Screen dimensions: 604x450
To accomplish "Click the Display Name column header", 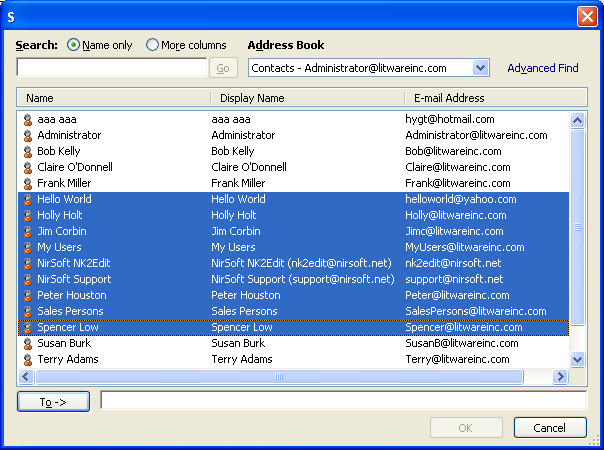I will tap(307, 98).
